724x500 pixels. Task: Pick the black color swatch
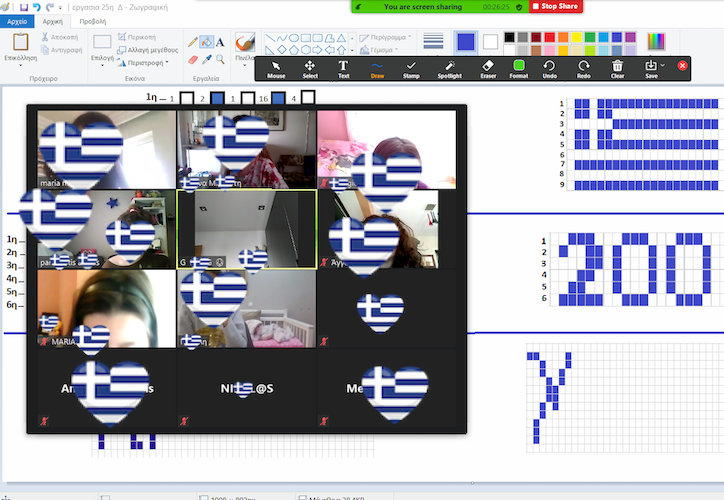tap(509, 37)
